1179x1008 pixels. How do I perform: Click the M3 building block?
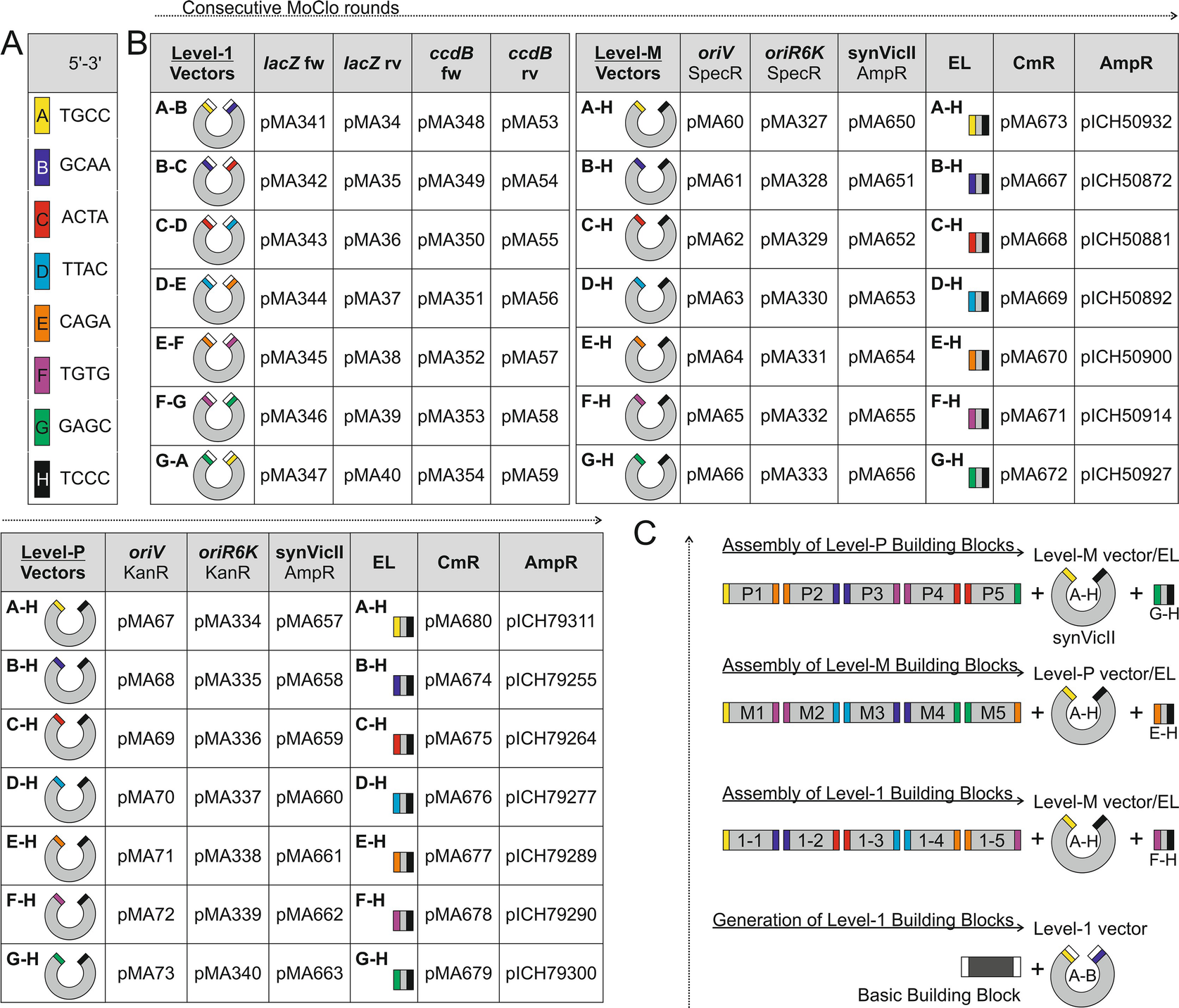click(872, 713)
